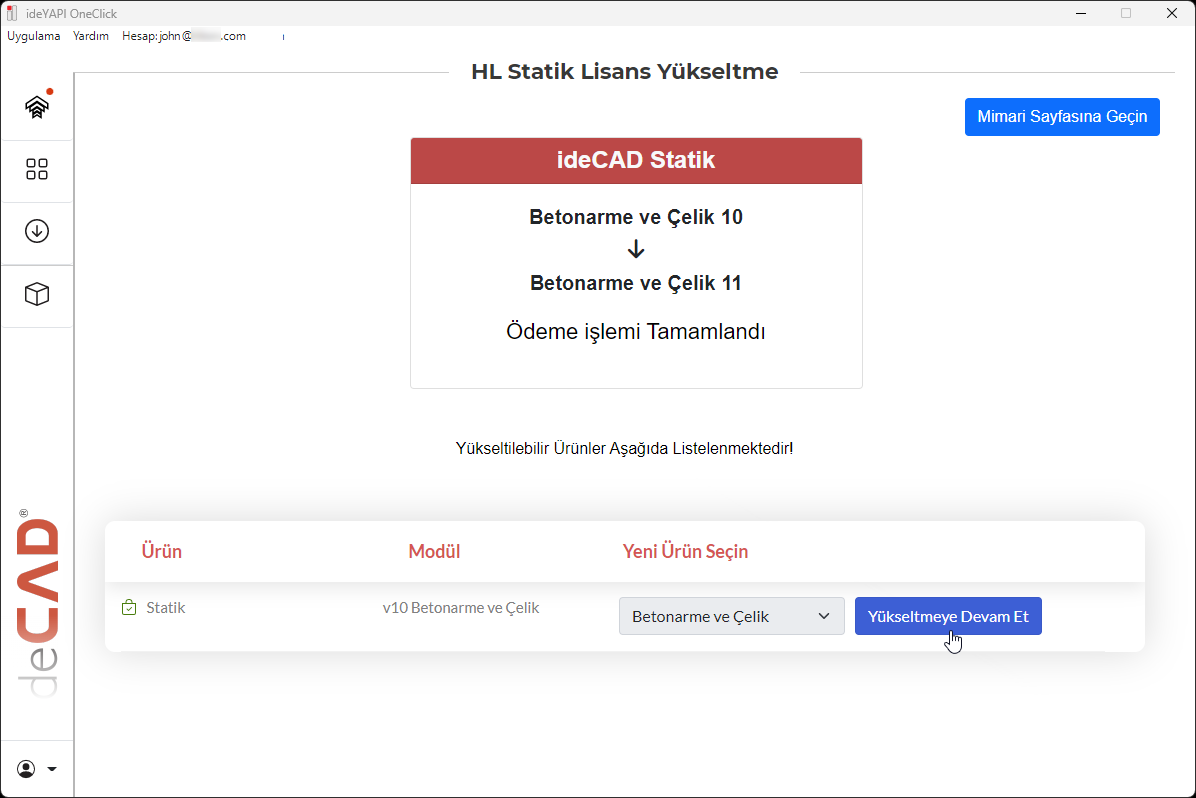
Task: Click the Ürün column header
Action: pyautogui.click(x=162, y=551)
